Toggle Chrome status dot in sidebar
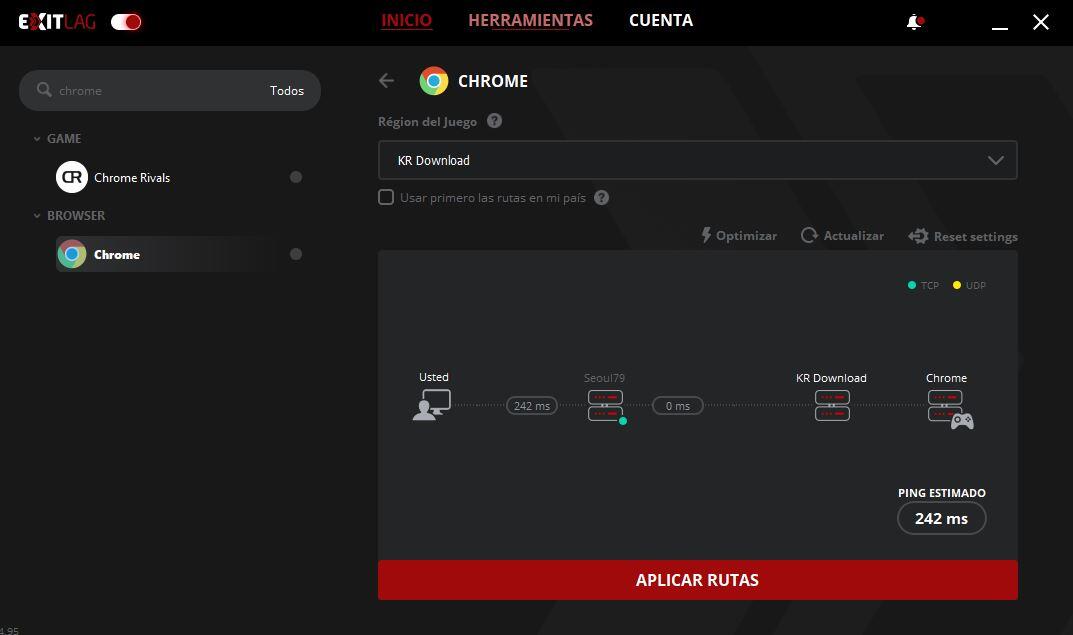Viewport: 1073px width, 635px height. point(296,254)
